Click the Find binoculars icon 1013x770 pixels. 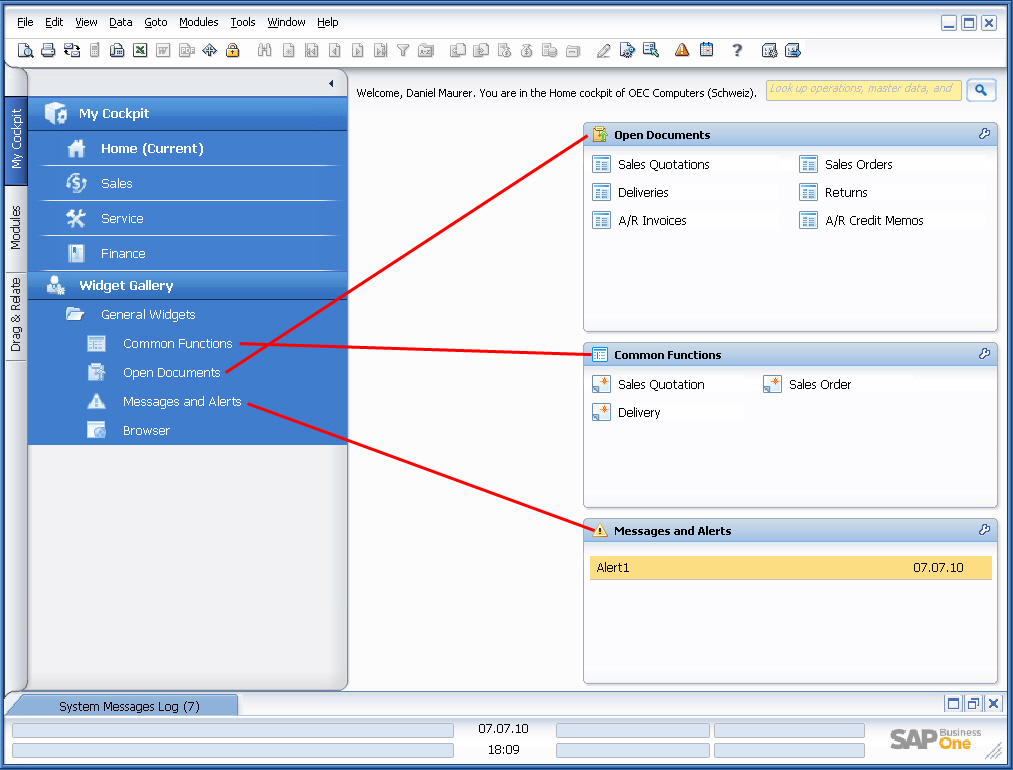(x=264, y=50)
